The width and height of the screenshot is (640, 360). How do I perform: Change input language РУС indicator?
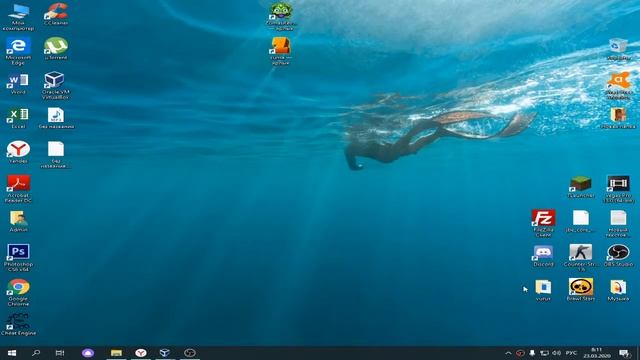tap(571, 353)
